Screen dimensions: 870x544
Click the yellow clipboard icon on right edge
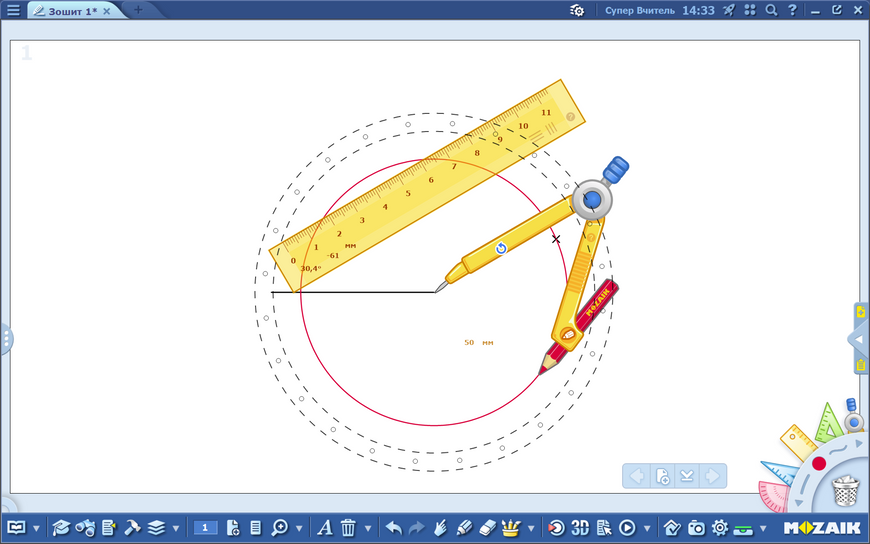pyautogui.click(x=861, y=365)
